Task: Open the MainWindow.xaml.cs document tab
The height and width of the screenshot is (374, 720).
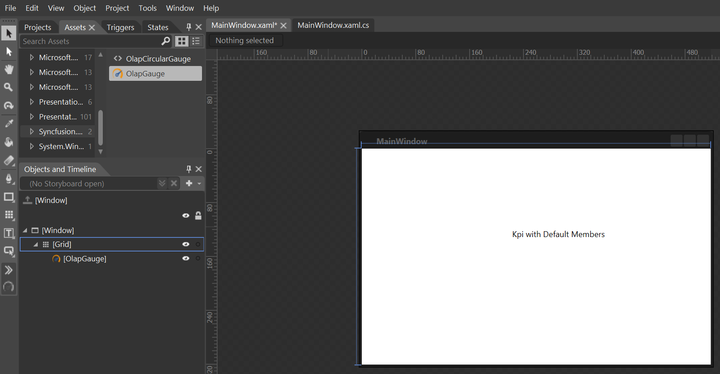Action: click(x=333, y=25)
